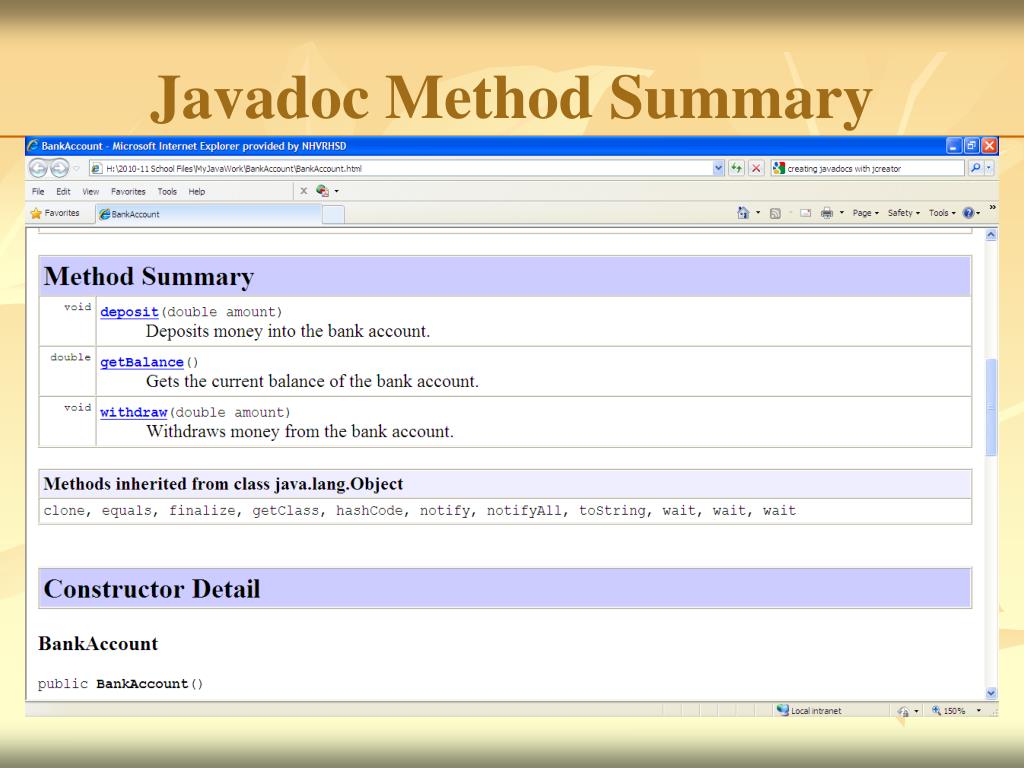Click the Internet Explorer title bar icon
This screenshot has width=1024, height=768.
34,146
